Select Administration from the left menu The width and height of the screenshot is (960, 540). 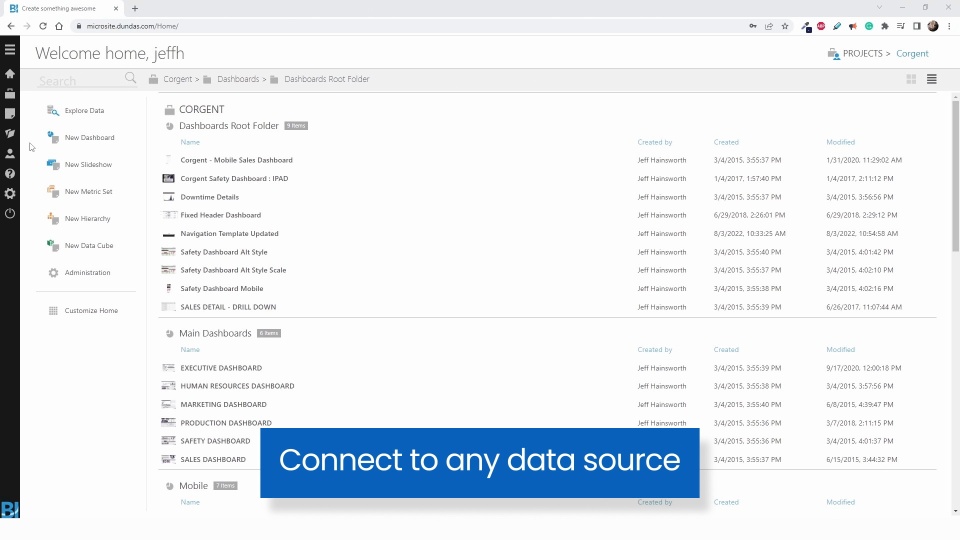(87, 272)
